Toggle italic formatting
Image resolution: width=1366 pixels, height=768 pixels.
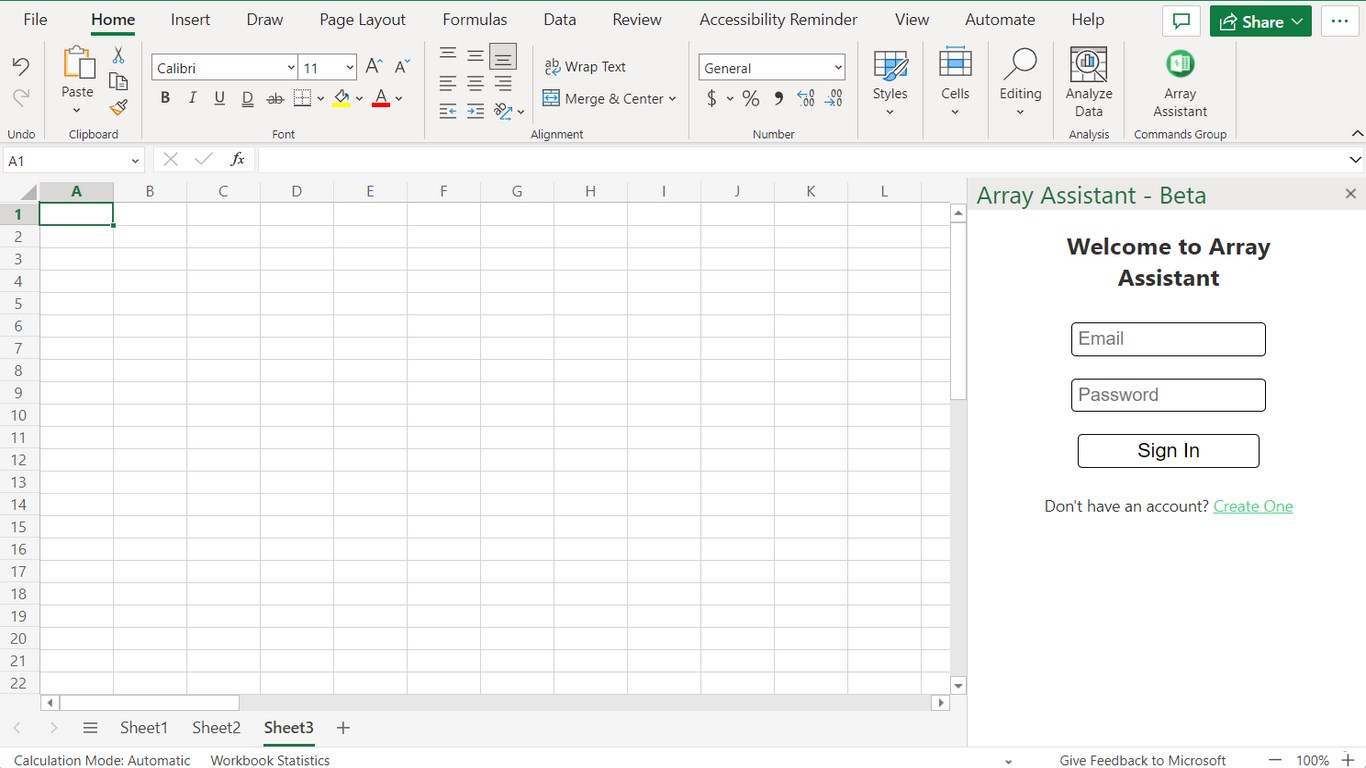(192, 98)
